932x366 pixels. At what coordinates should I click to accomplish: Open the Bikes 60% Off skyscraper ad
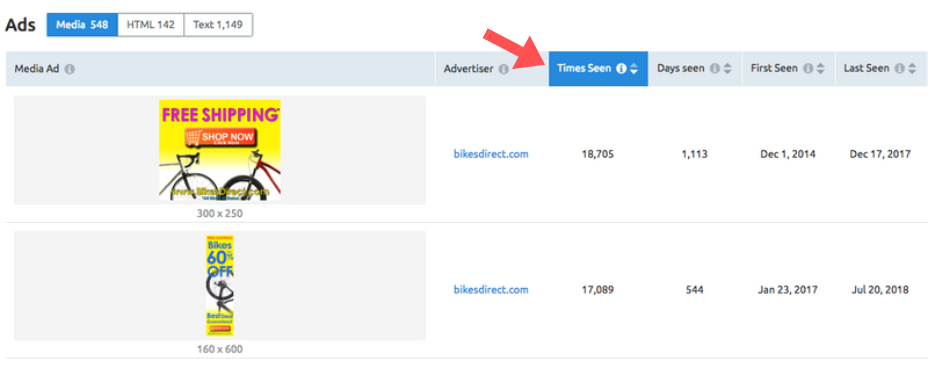pos(220,286)
